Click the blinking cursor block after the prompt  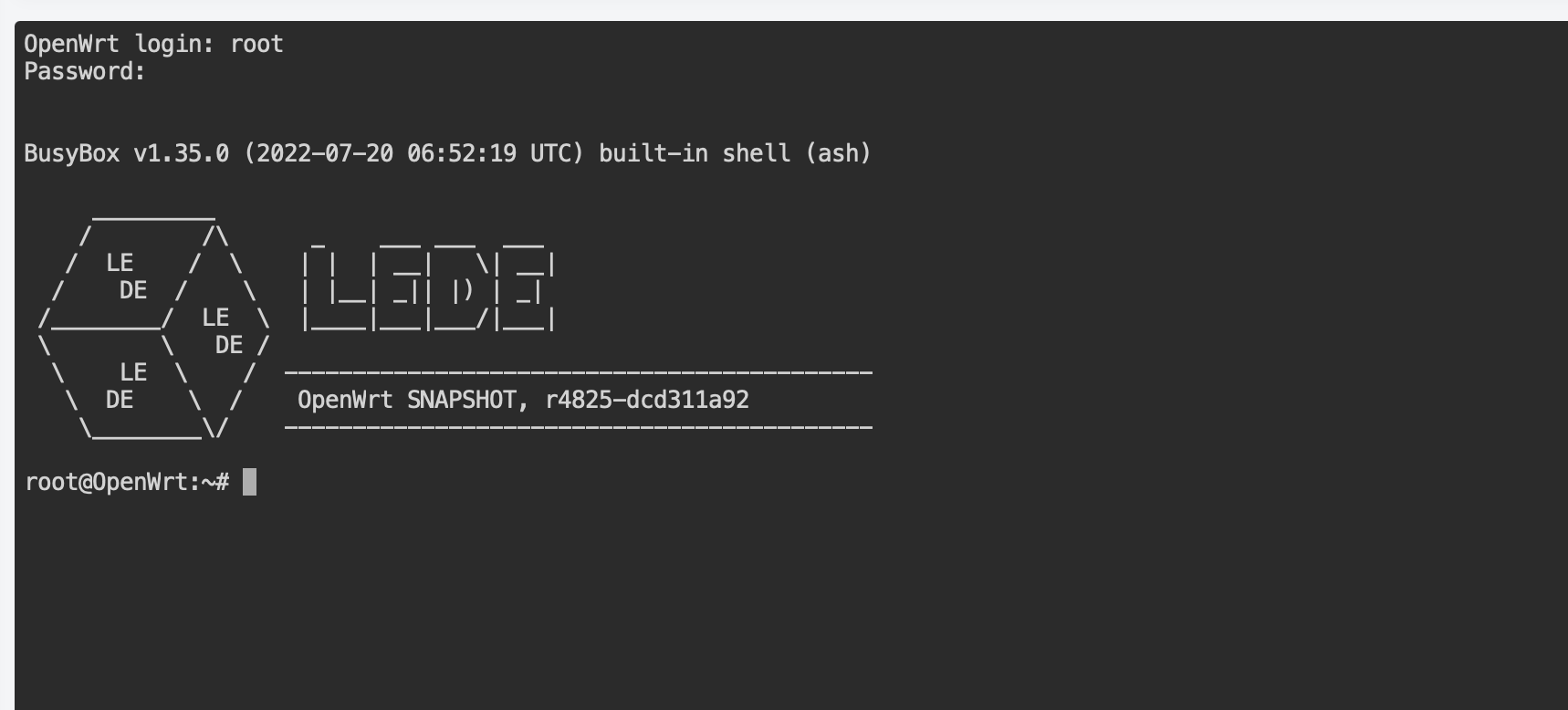pyautogui.click(x=249, y=482)
